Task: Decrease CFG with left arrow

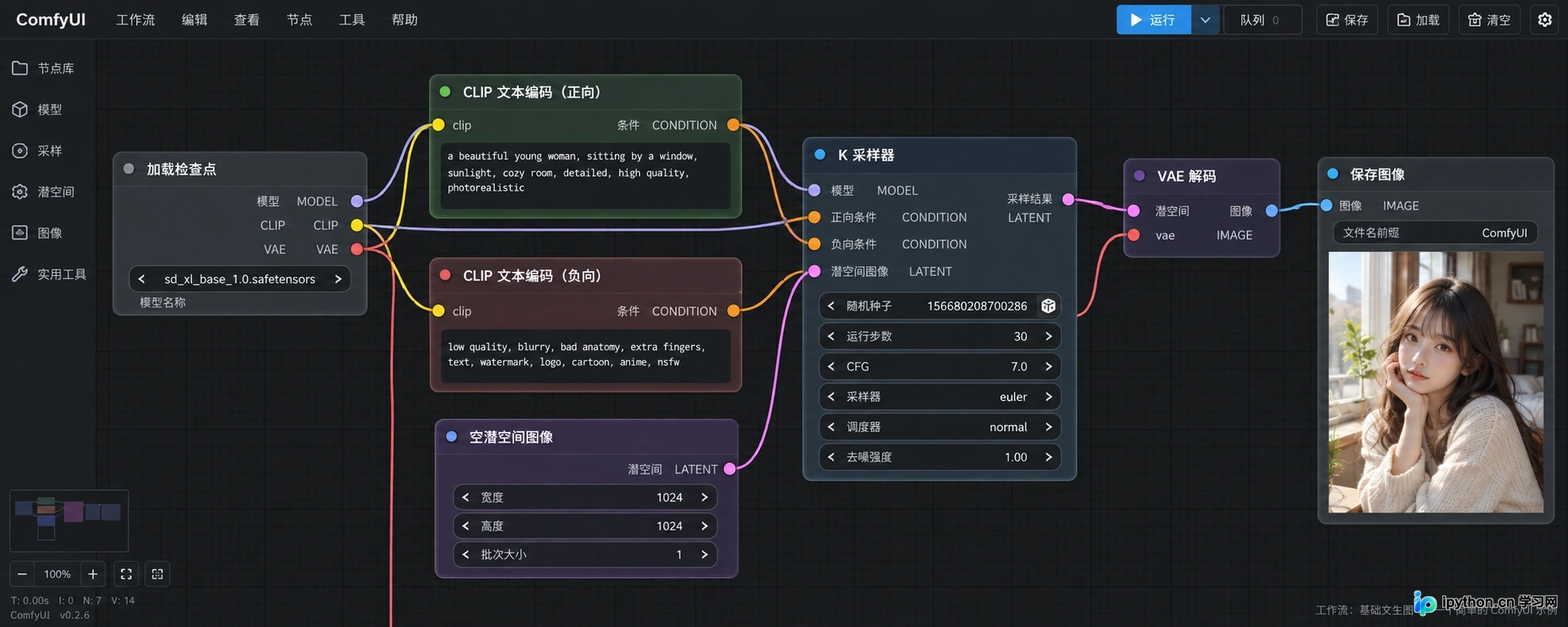Action: pyautogui.click(x=831, y=367)
